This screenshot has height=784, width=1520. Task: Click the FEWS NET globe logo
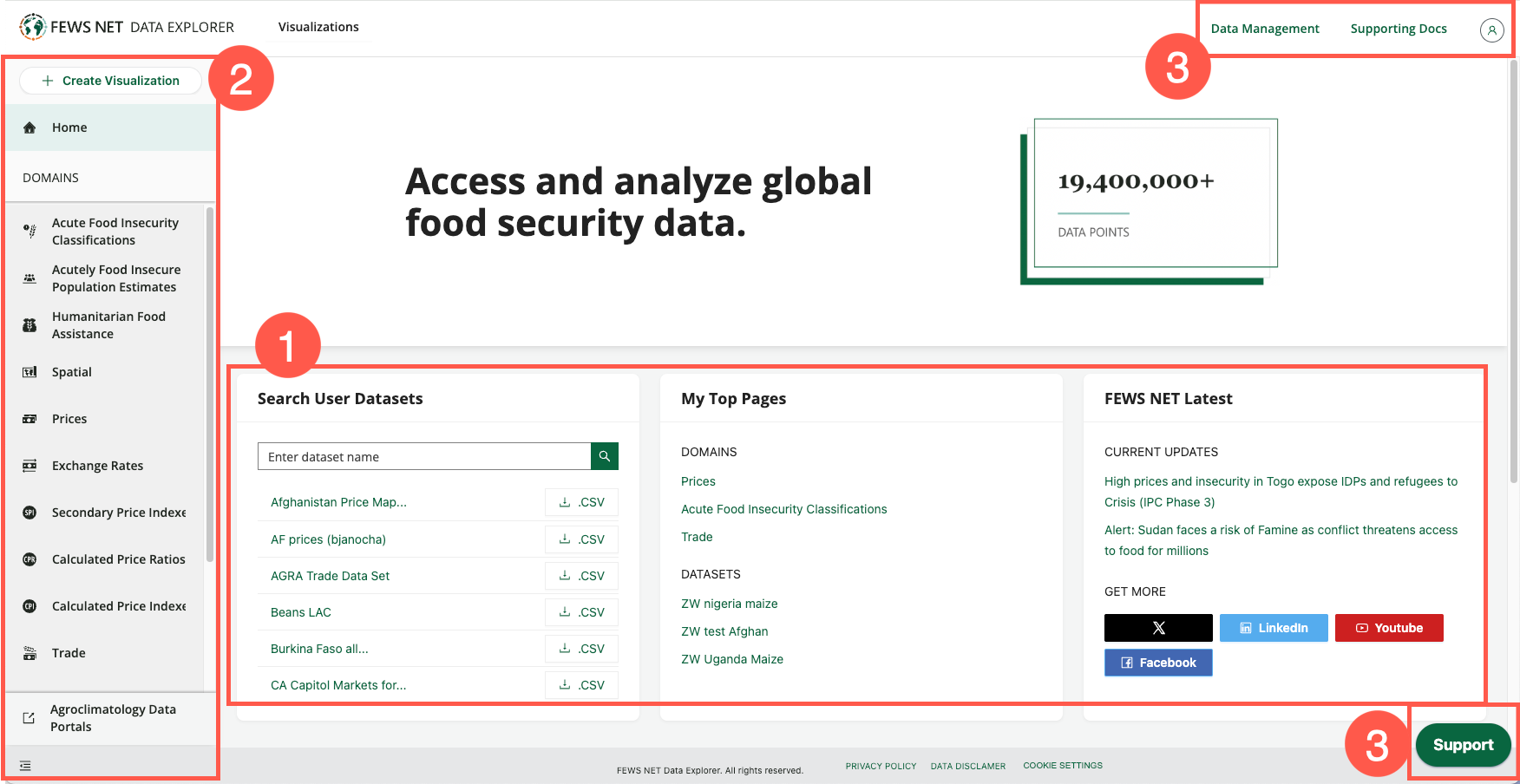(33, 26)
